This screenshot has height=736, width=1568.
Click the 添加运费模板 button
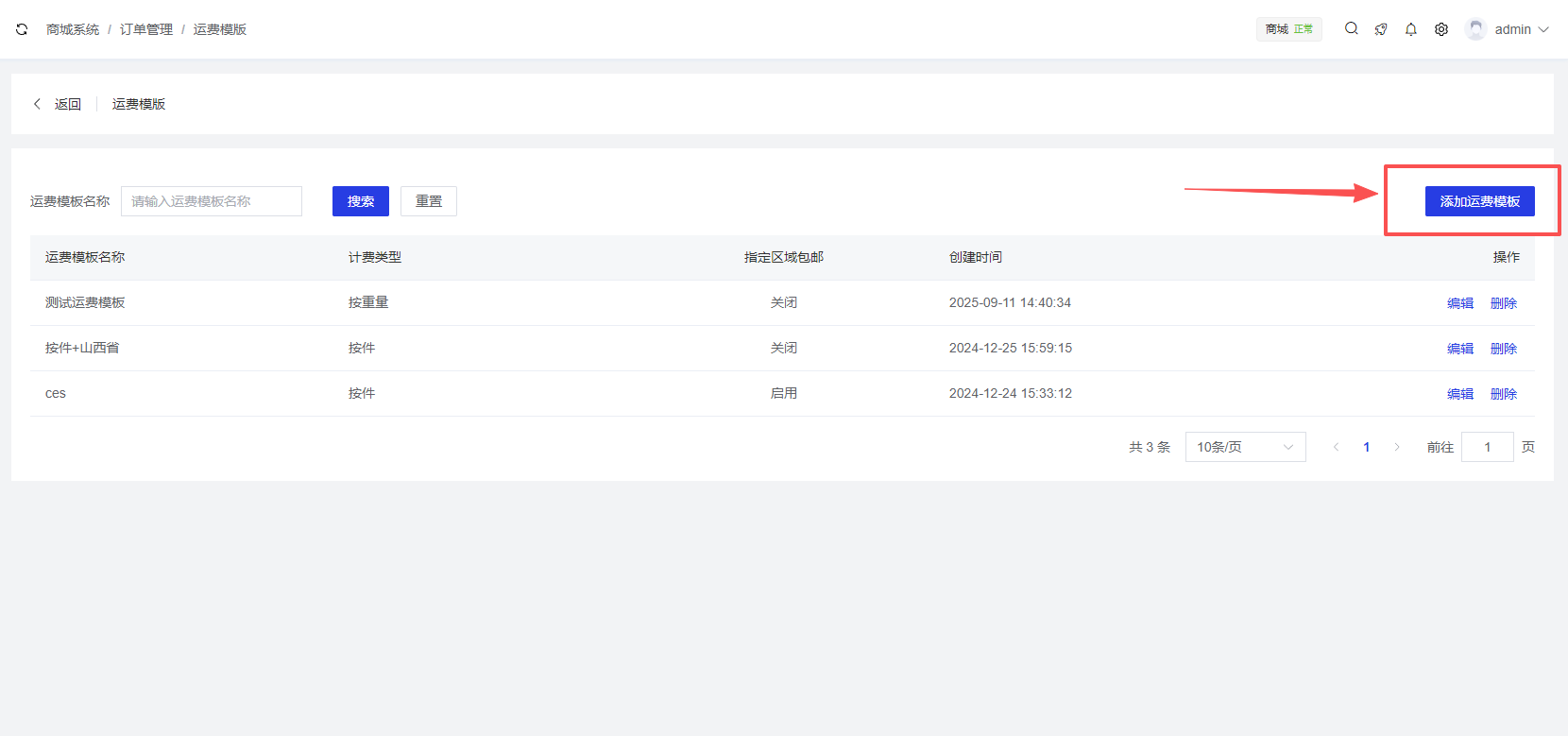1479,201
